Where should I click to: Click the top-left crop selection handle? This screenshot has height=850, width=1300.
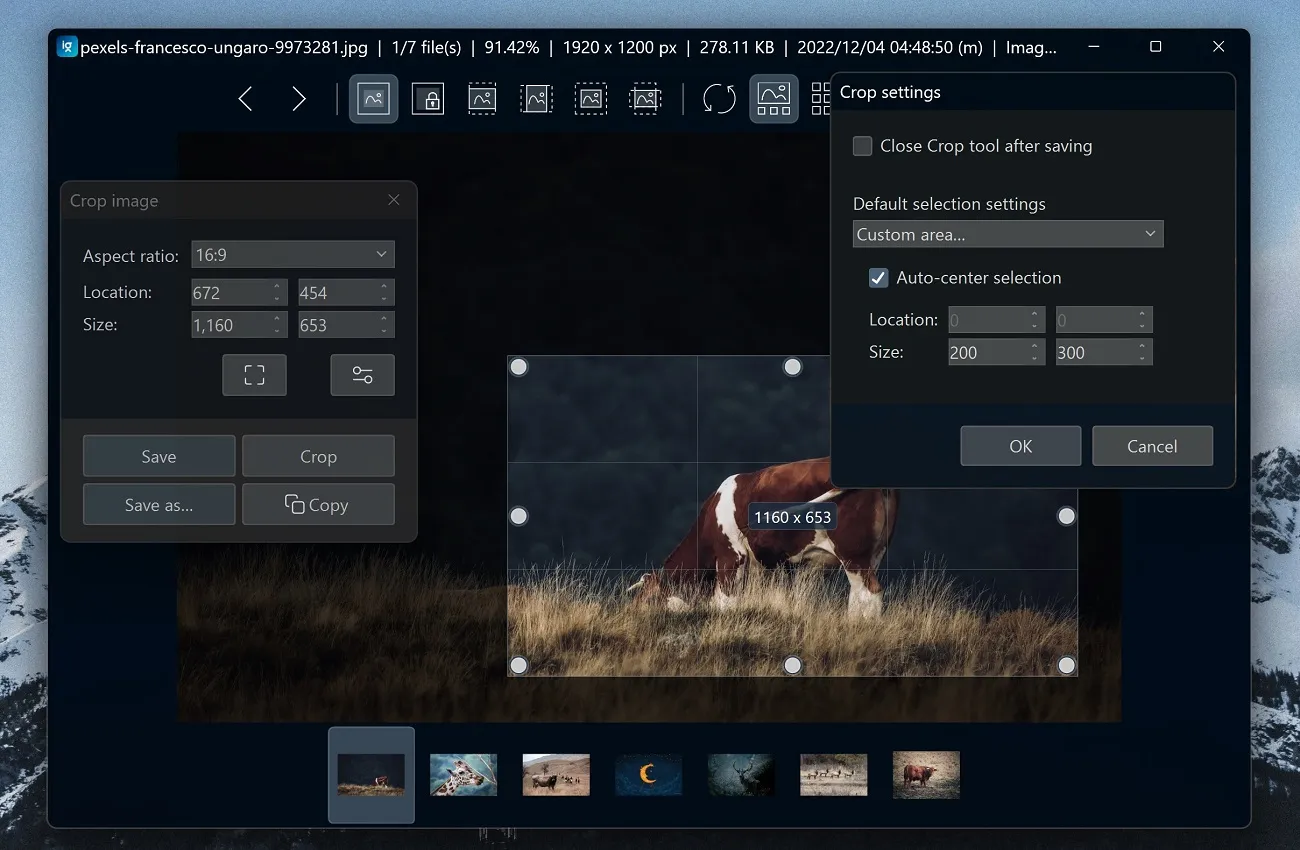coord(518,367)
